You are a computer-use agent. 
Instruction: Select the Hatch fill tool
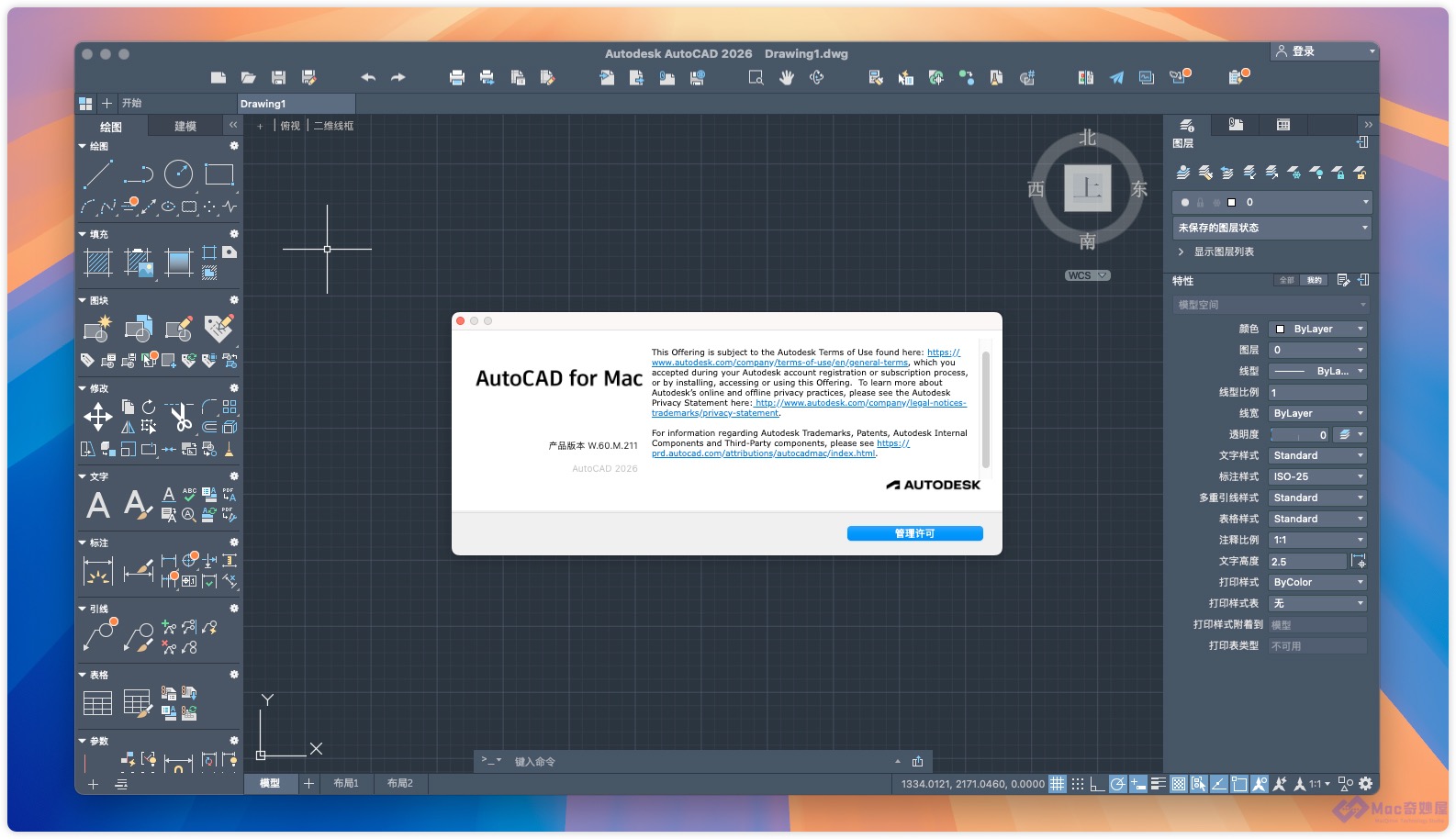[x=98, y=263]
